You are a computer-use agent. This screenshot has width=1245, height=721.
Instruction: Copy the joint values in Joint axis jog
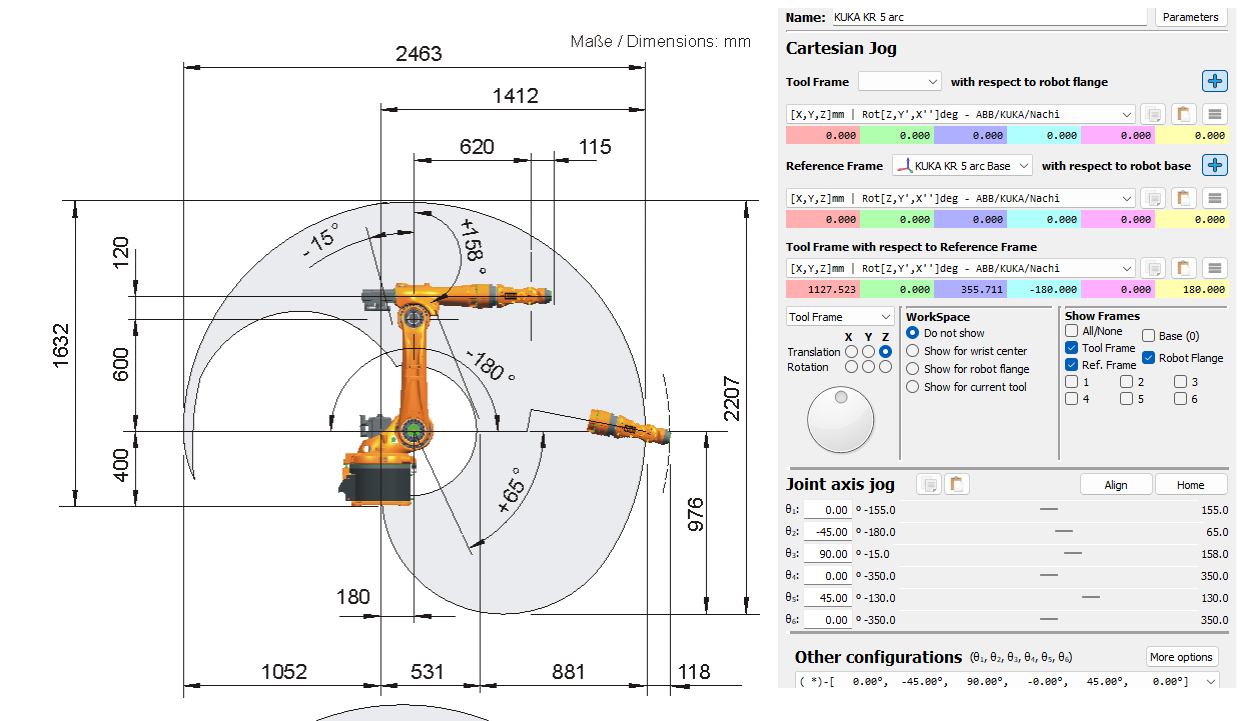[x=929, y=485]
